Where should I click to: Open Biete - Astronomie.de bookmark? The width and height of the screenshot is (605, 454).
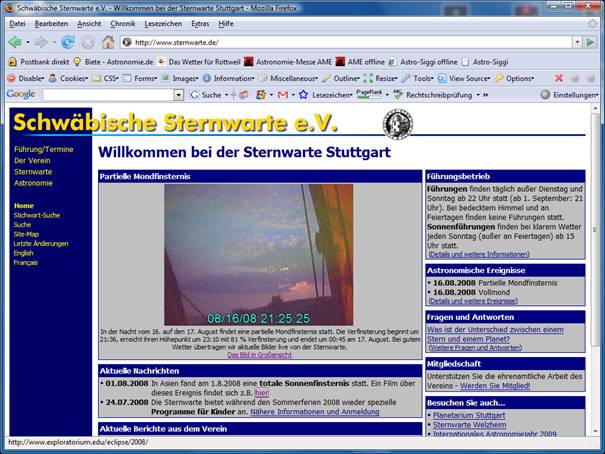tap(113, 62)
